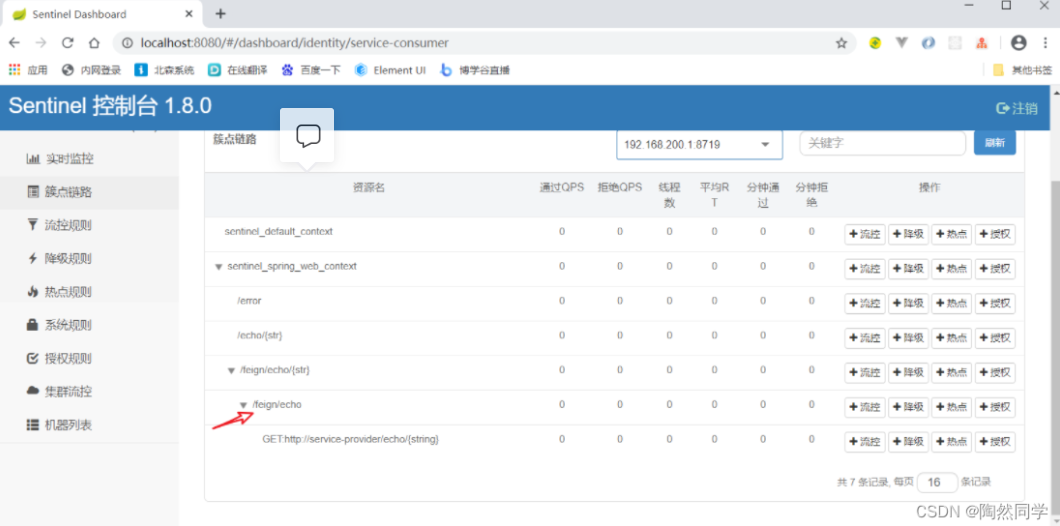Image resolution: width=1060 pixels, height=526 pixels.
Task: Select /error resource name
Action: click(249, 301)
